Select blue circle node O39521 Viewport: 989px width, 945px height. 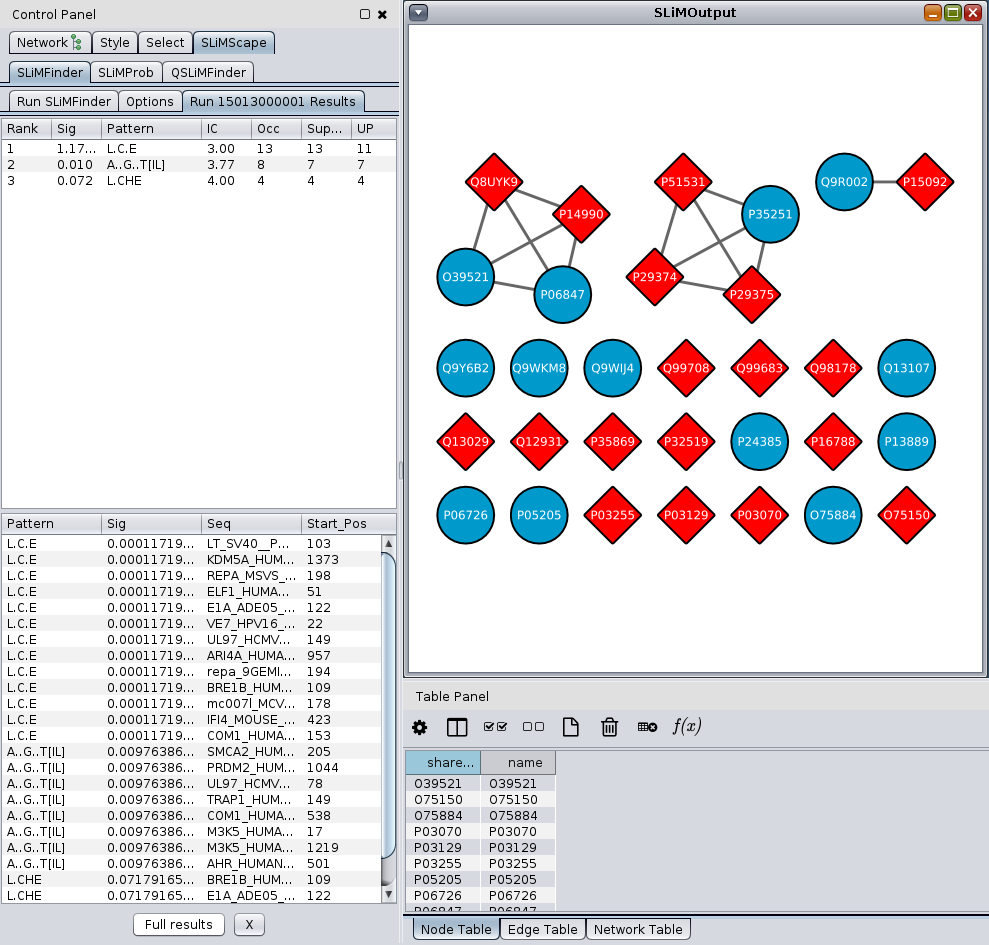coord(465,277)
